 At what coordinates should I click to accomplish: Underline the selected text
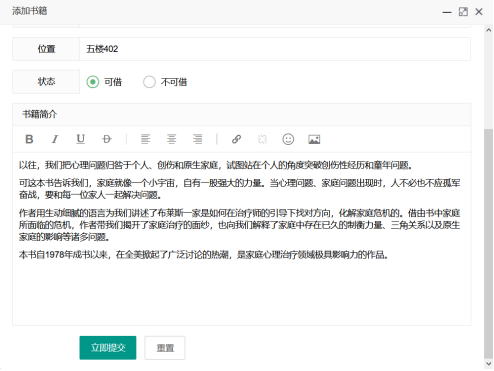click(81, 139)
